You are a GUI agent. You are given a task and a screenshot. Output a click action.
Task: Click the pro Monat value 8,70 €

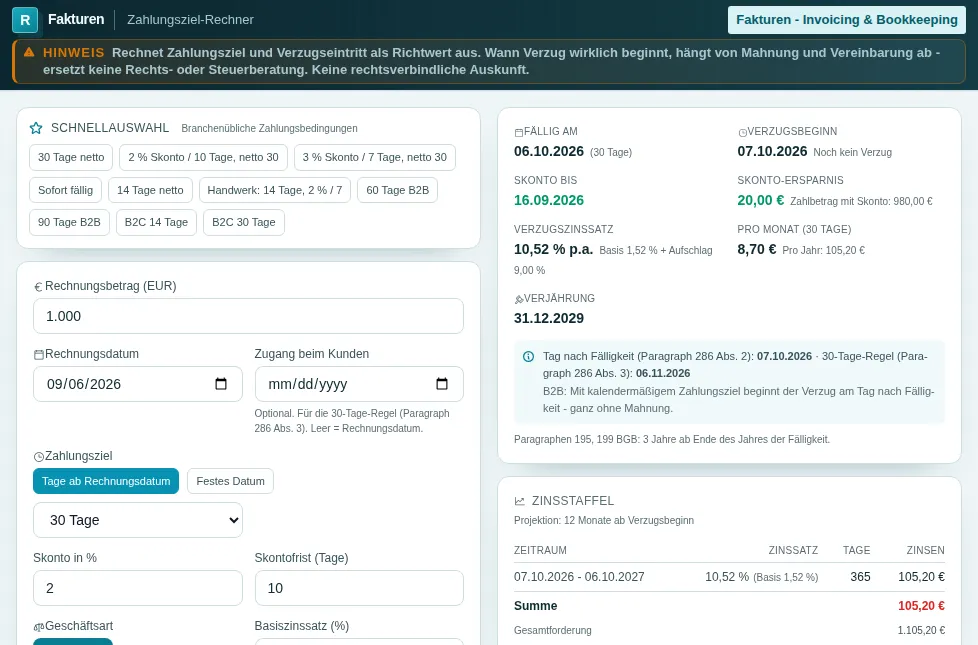(x=757, y=250)
